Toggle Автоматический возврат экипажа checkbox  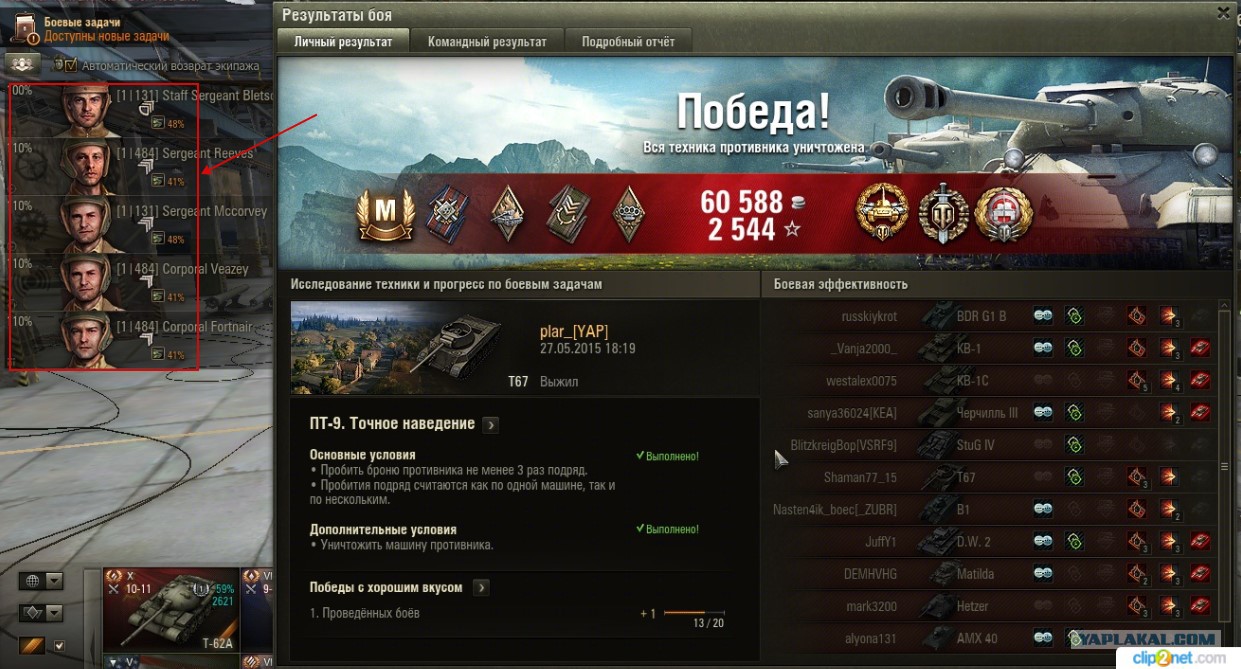(70, 65)
